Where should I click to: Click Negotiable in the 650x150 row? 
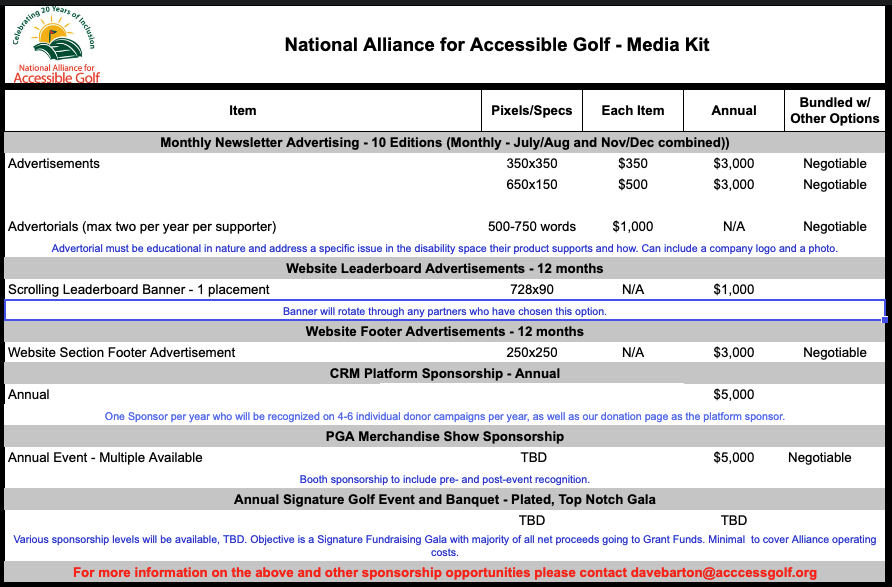pos(835,185)
